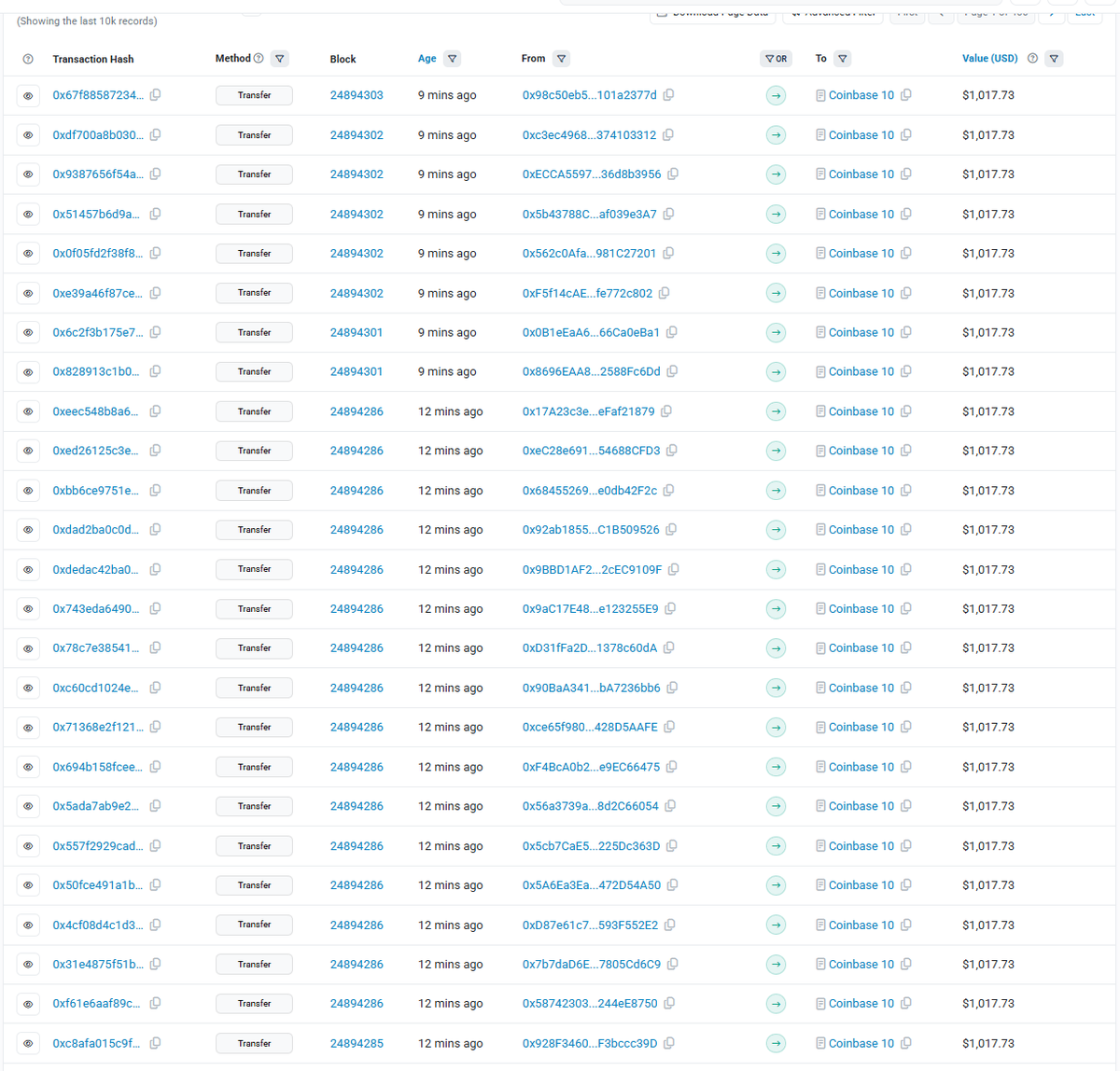Screen dimensions: 1120x1071
Task: Toggle quick view eye for 0xe39a46f87ce
Action: [x=28, y=293]
